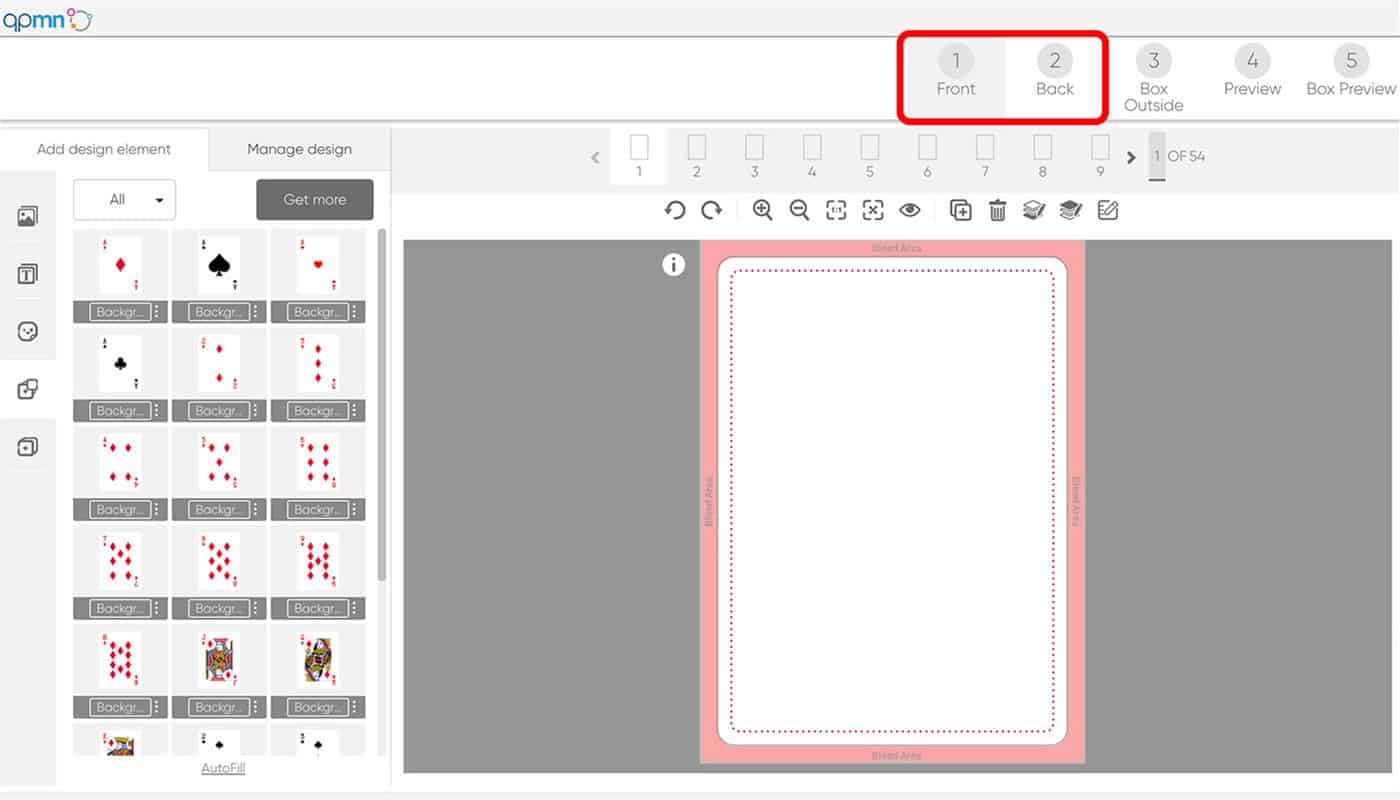Screen dimensions: 1400x800
Task: Click the info icon beside the card canvas
Action: click(674, 264)
